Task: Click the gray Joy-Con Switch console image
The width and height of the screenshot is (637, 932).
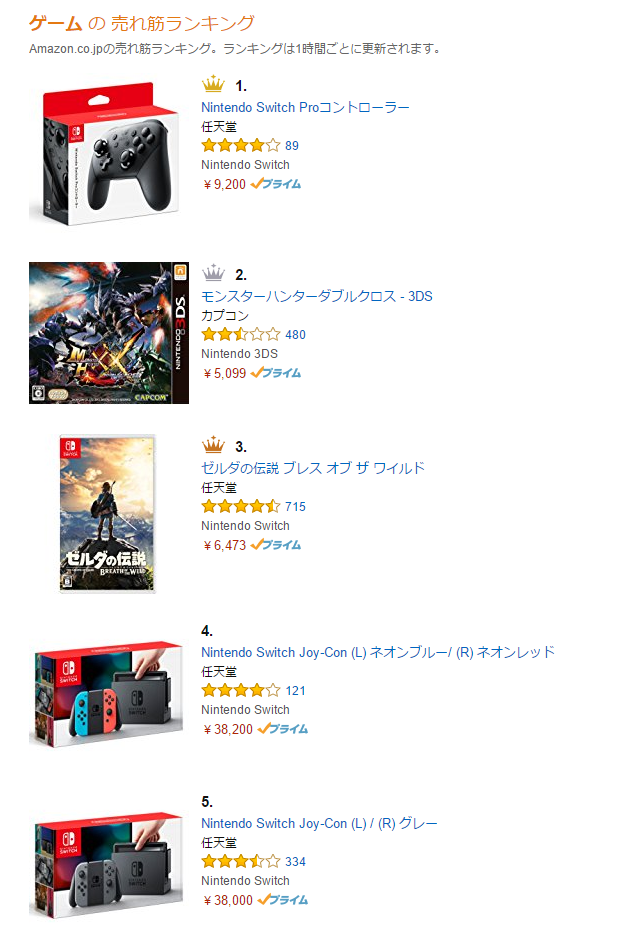Action: pyautogui.click(x=106, y=865)
